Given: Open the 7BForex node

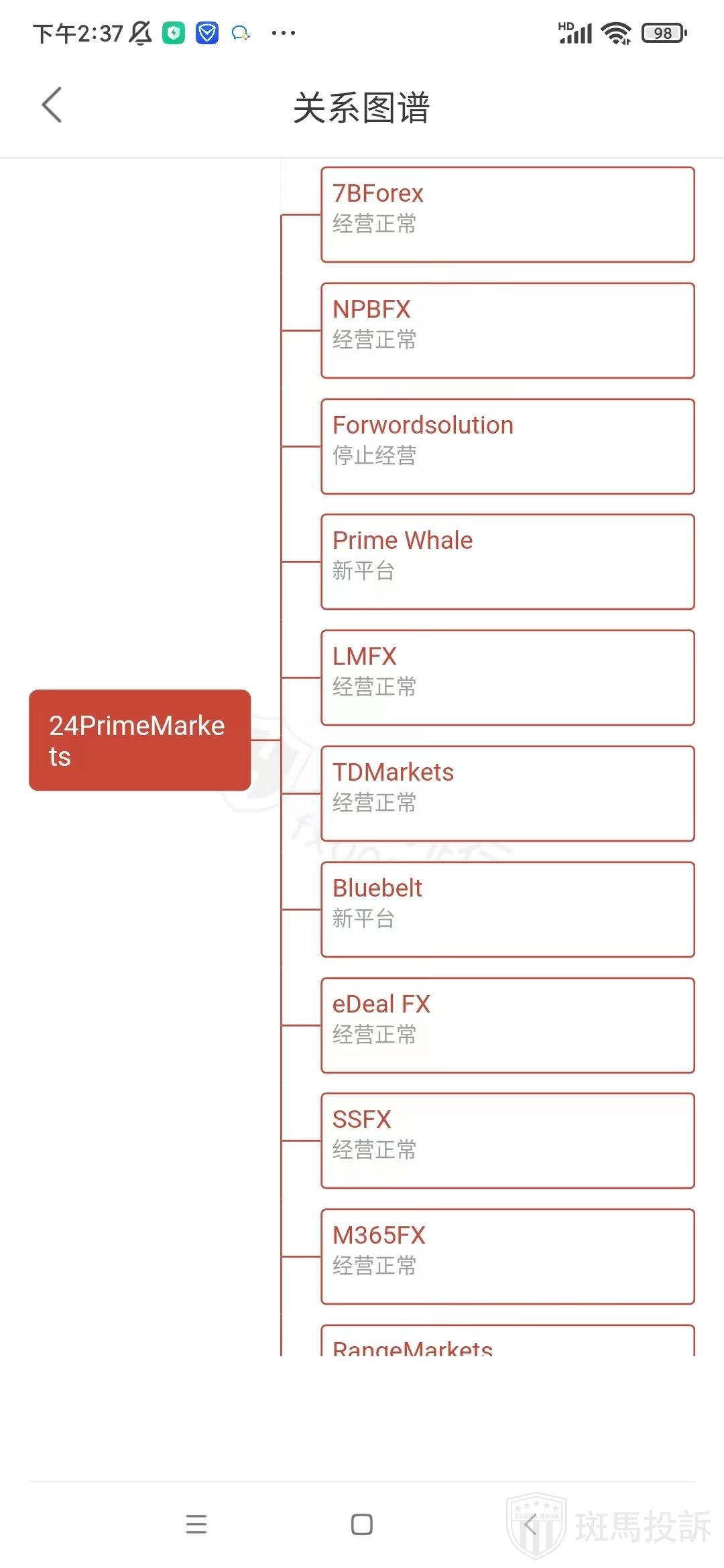Looking at the screenshot, I should click(x=507, y=214).
